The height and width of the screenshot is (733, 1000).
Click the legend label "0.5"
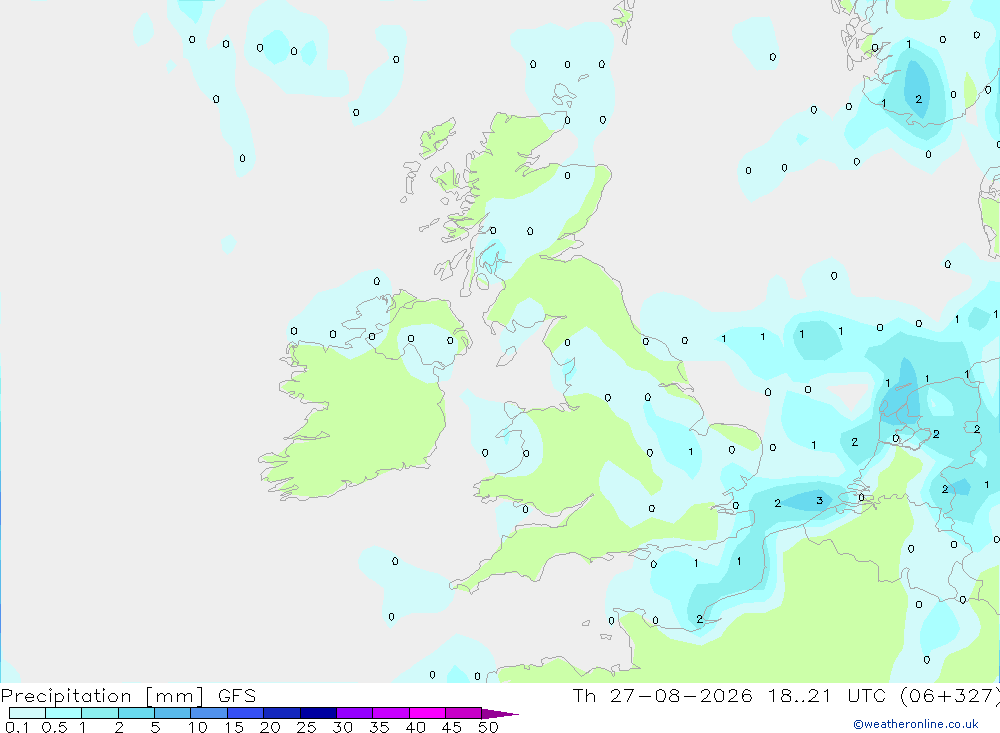pyautogui.click(x=54, y=727)
